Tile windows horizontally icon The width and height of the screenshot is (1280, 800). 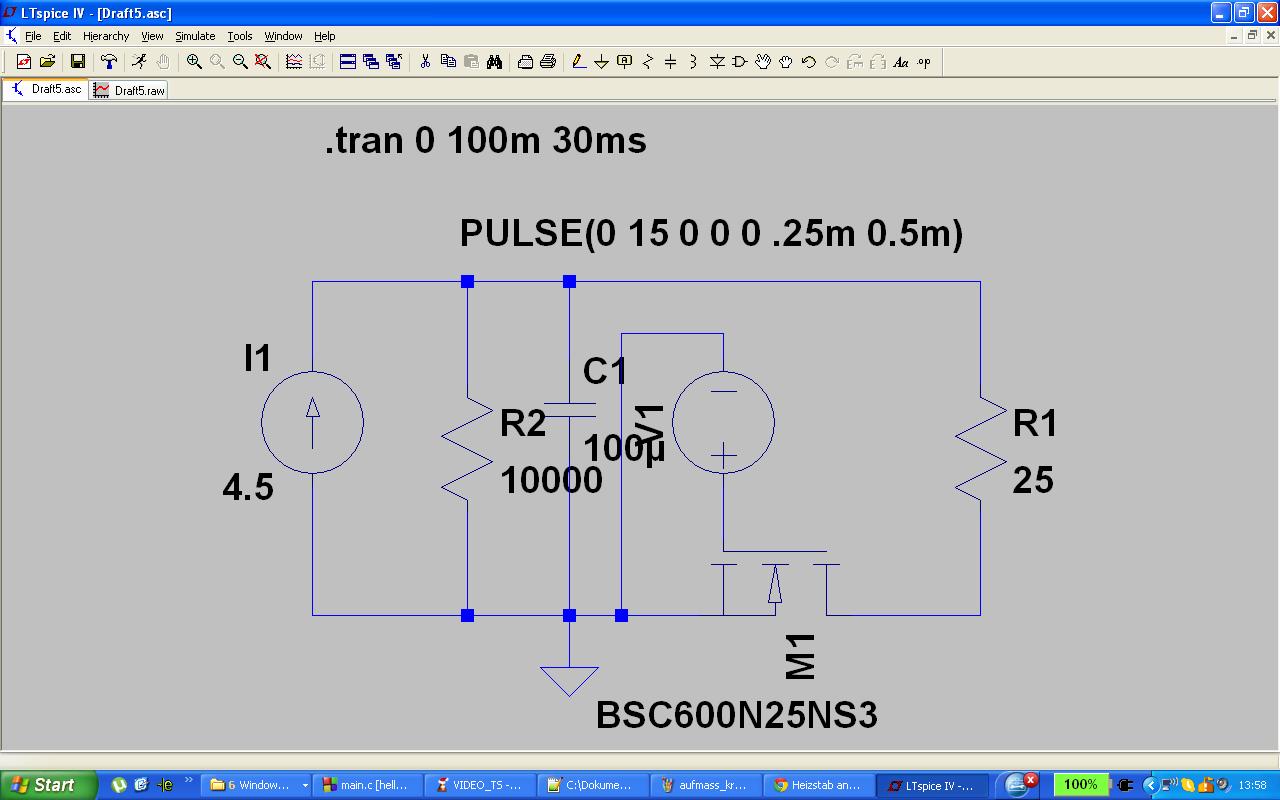[x=348, y=62]
